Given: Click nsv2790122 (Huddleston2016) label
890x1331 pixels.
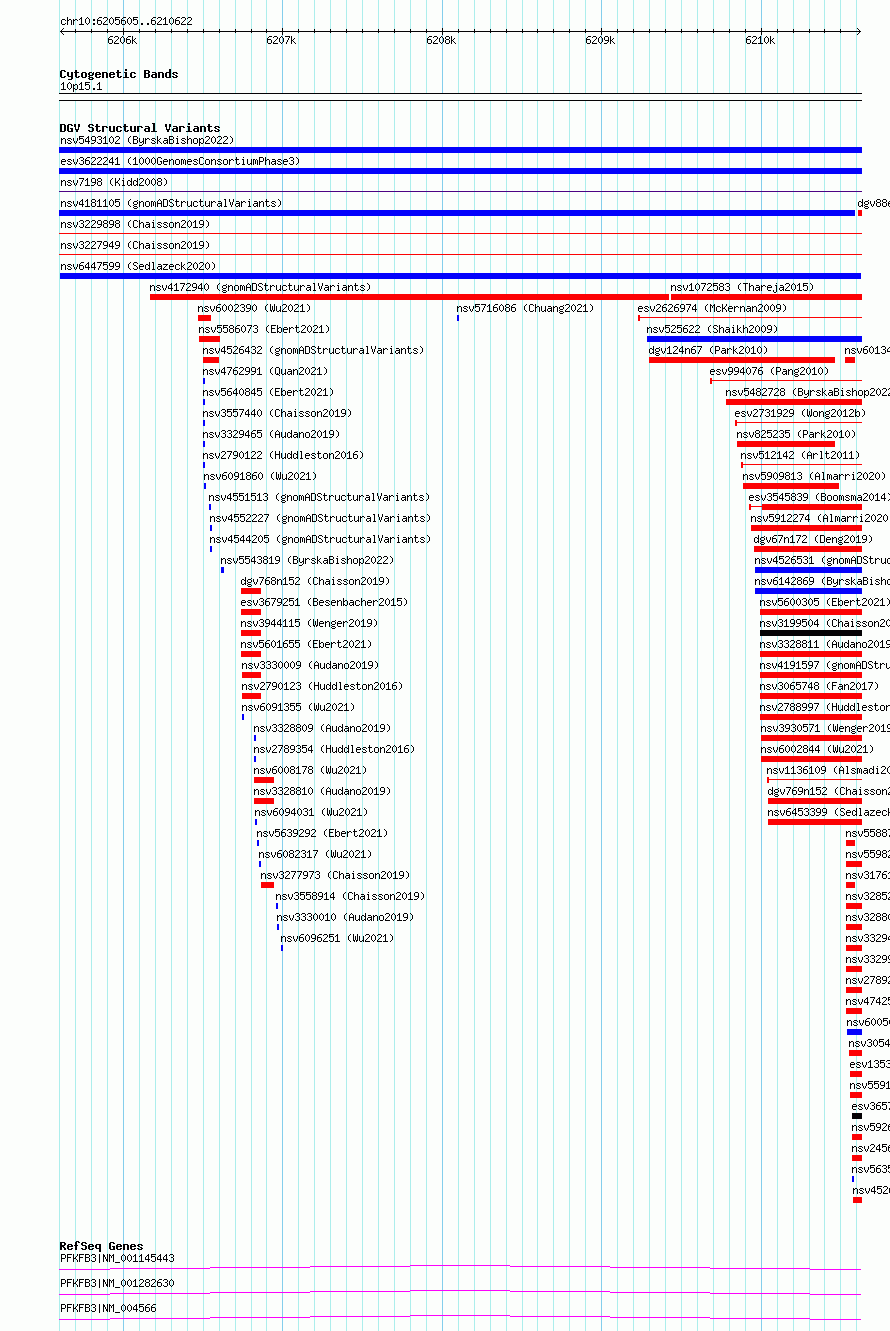Looking at the screenshot, I should coord(283,456).
